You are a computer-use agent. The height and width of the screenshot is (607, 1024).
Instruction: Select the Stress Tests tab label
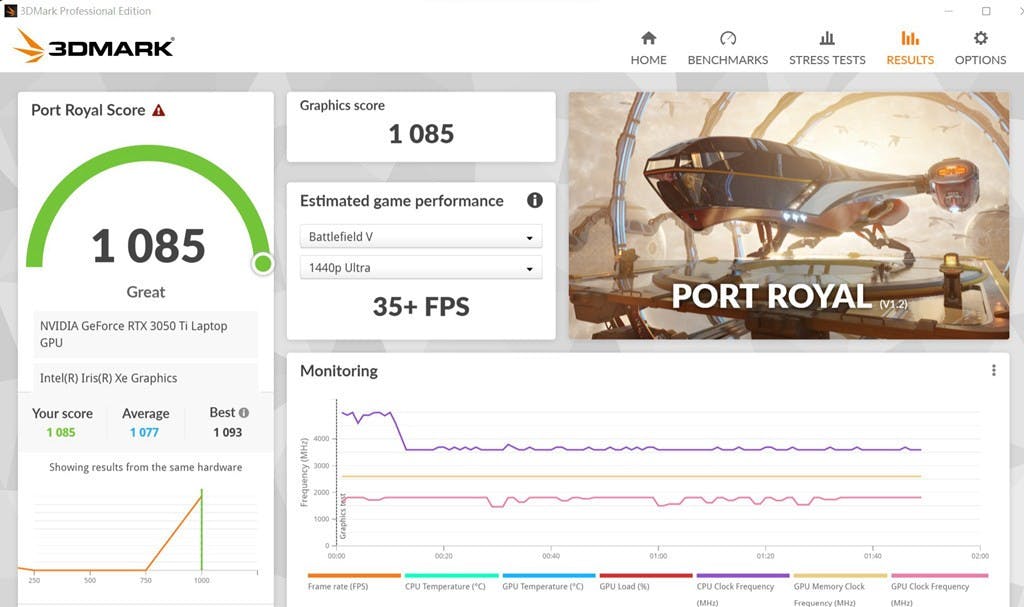click(827, 60)
